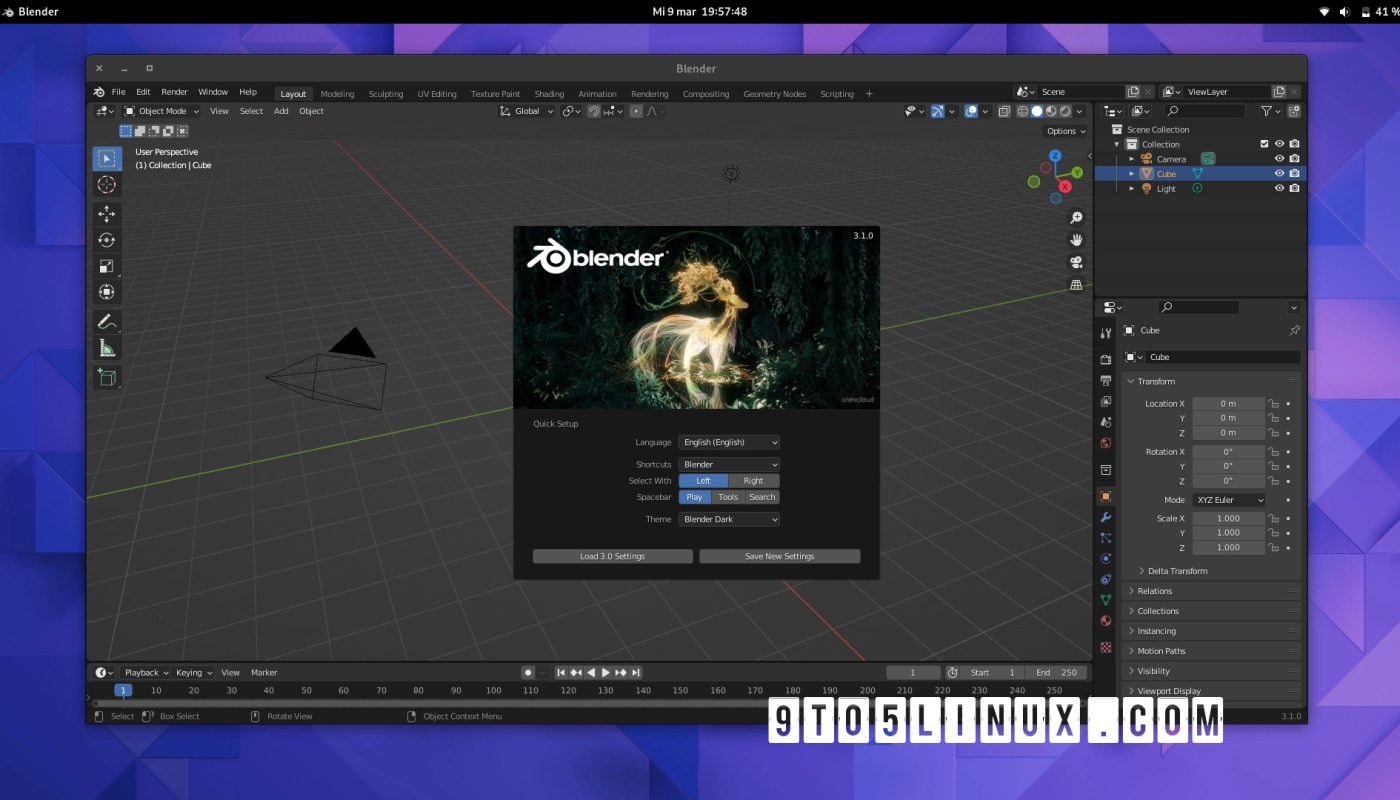1400x800 pixels.
Task: Jump to the timeline end frame button
Action: (636, 673)
